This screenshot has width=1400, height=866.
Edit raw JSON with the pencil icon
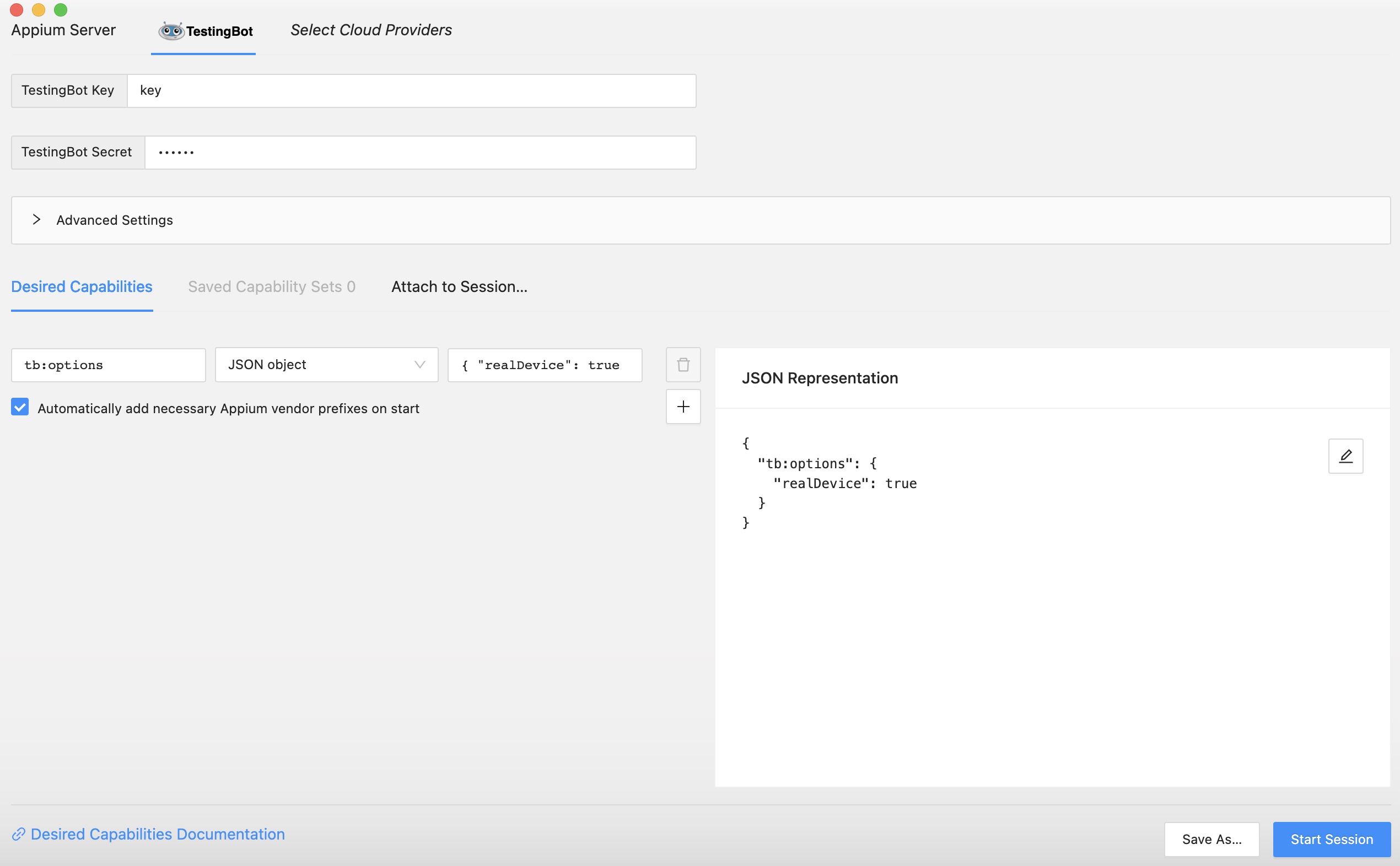click(x=1345, y=456)
